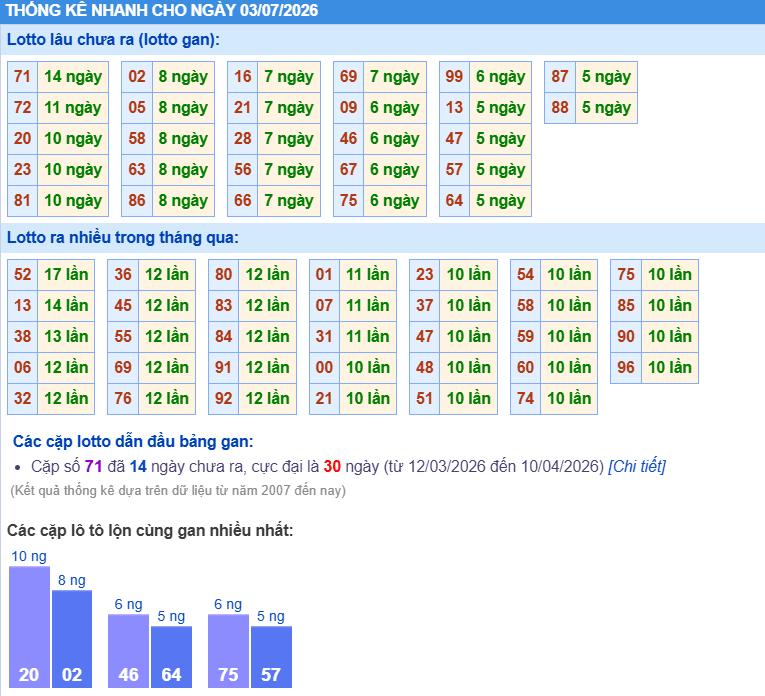Click the bar labeled 75 in chart
The width and height of the screenshot is (765, 696).
(x=228, y=651)
